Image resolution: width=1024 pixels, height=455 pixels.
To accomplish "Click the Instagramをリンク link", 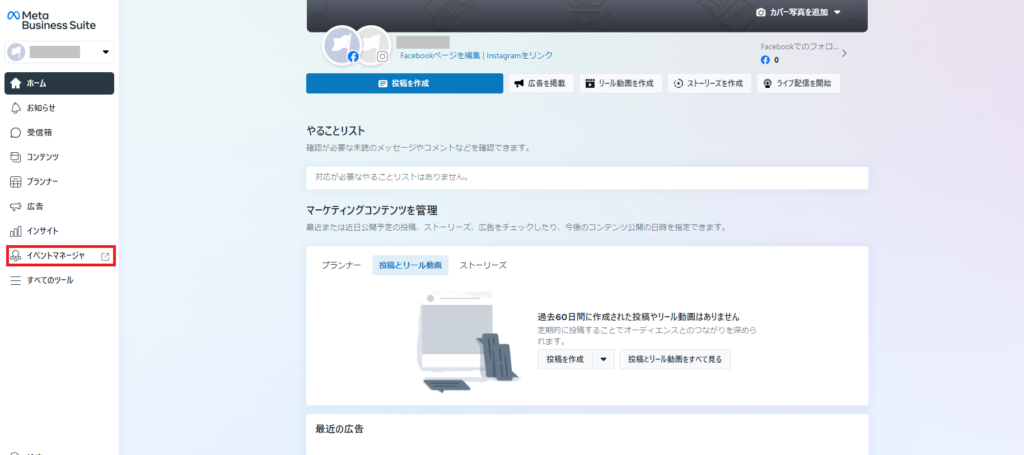I will (519, 56).
